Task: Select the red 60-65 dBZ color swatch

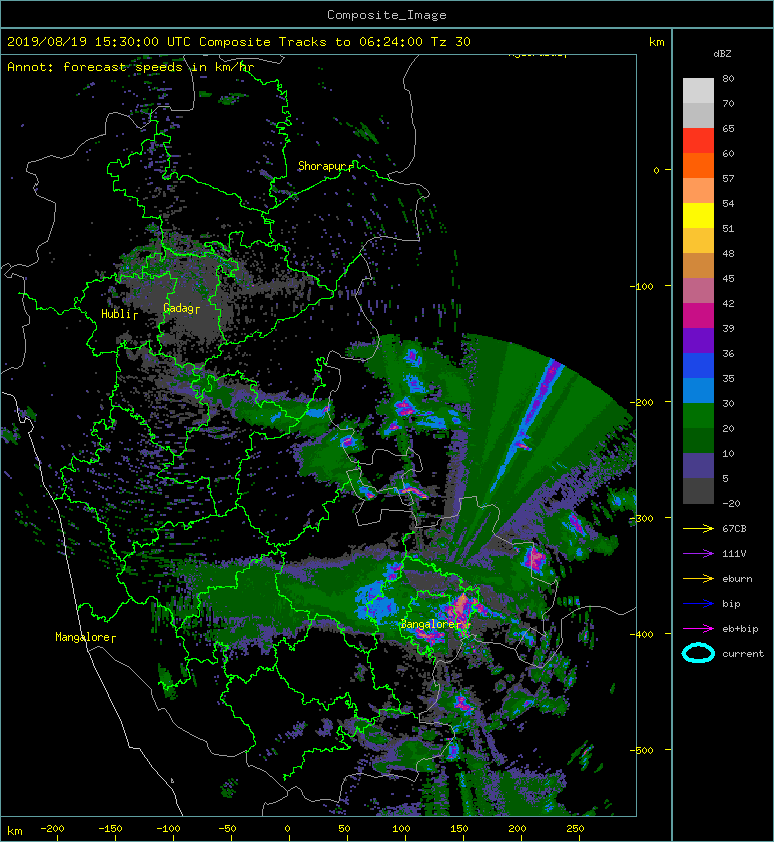Action: pos(698,141)
